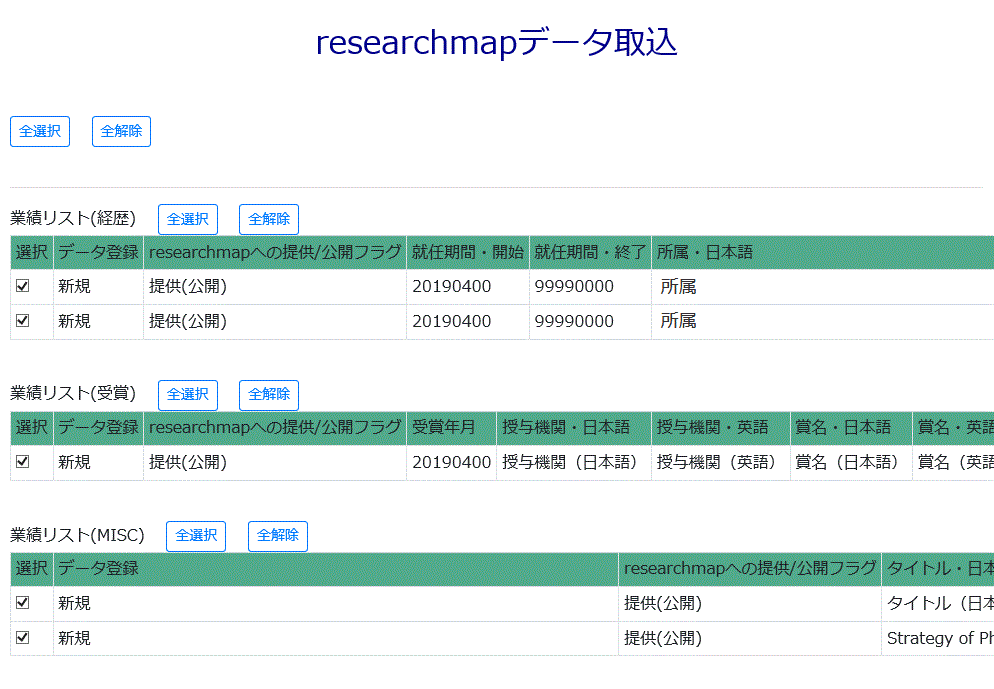The width and height of the screenshot is (994, 689).
Task: Click the データ登録 header of the 経歴 table
Action: [98, 252]
